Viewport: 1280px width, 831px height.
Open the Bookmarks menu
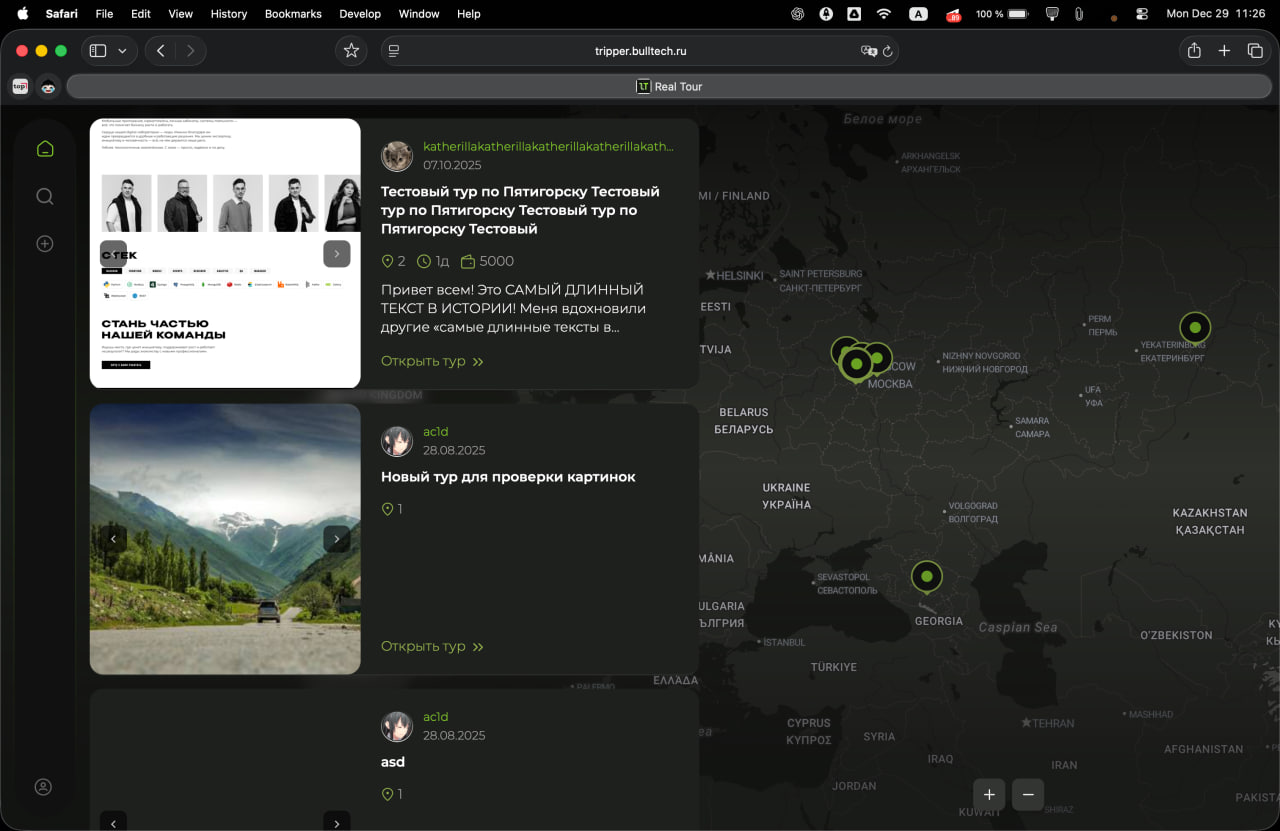click(293, 14)
